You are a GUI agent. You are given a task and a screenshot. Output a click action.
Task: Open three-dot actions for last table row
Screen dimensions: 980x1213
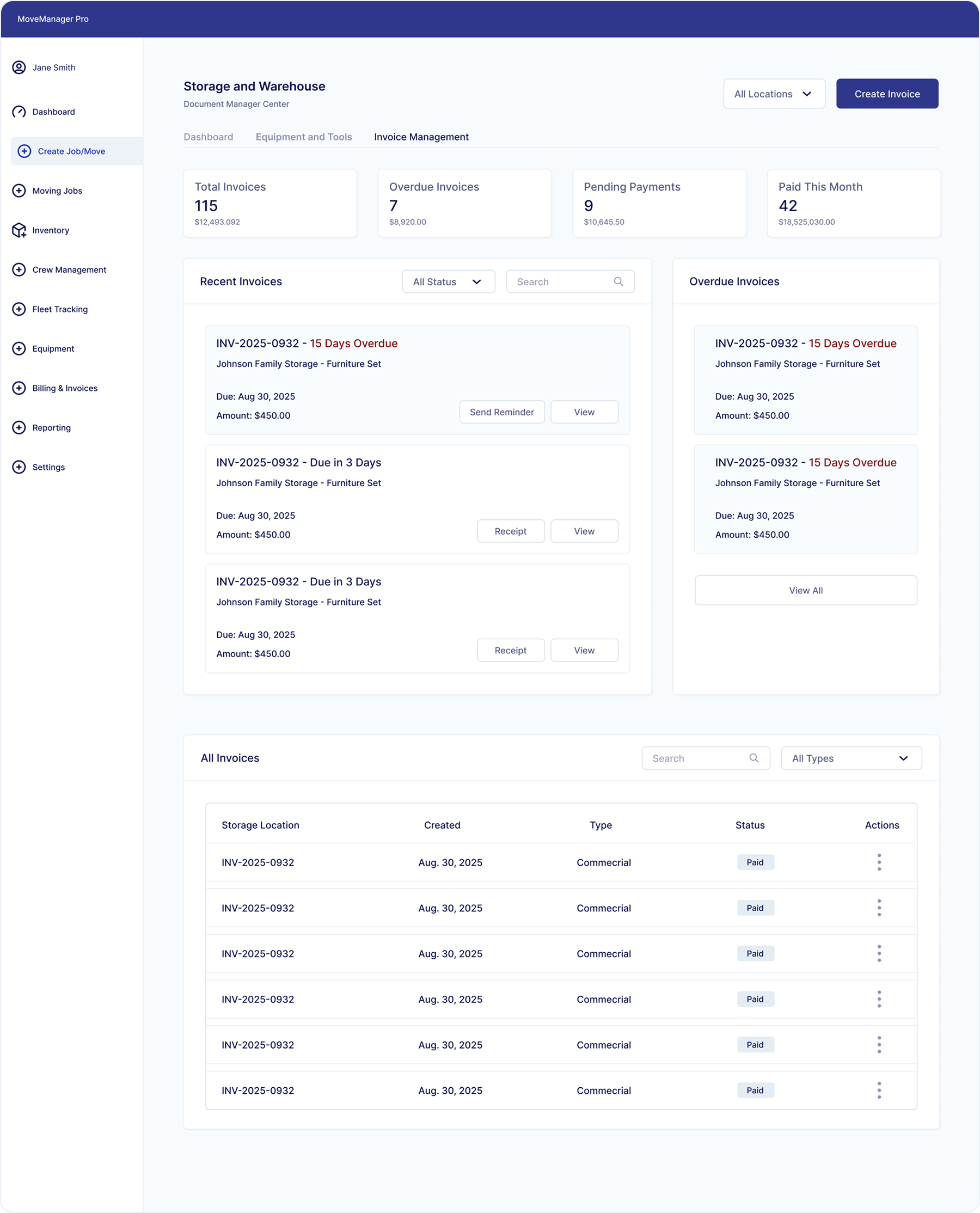tap(879, 1091)
